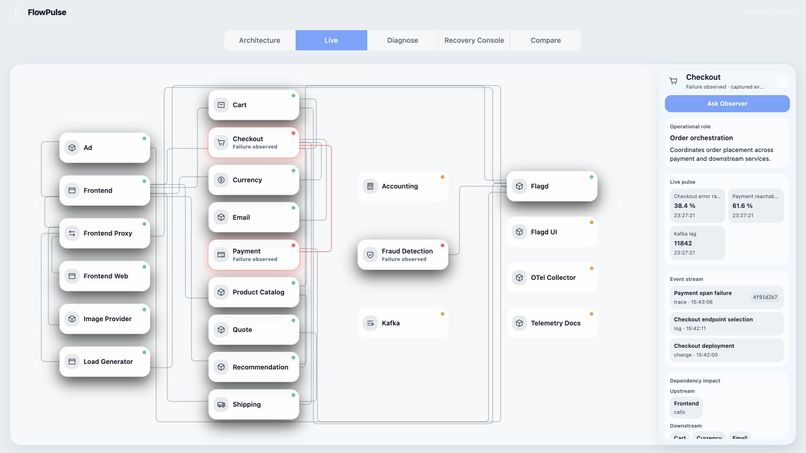
Task: Click the 'Upstream' label in the panel
Action: coord(682,391)
